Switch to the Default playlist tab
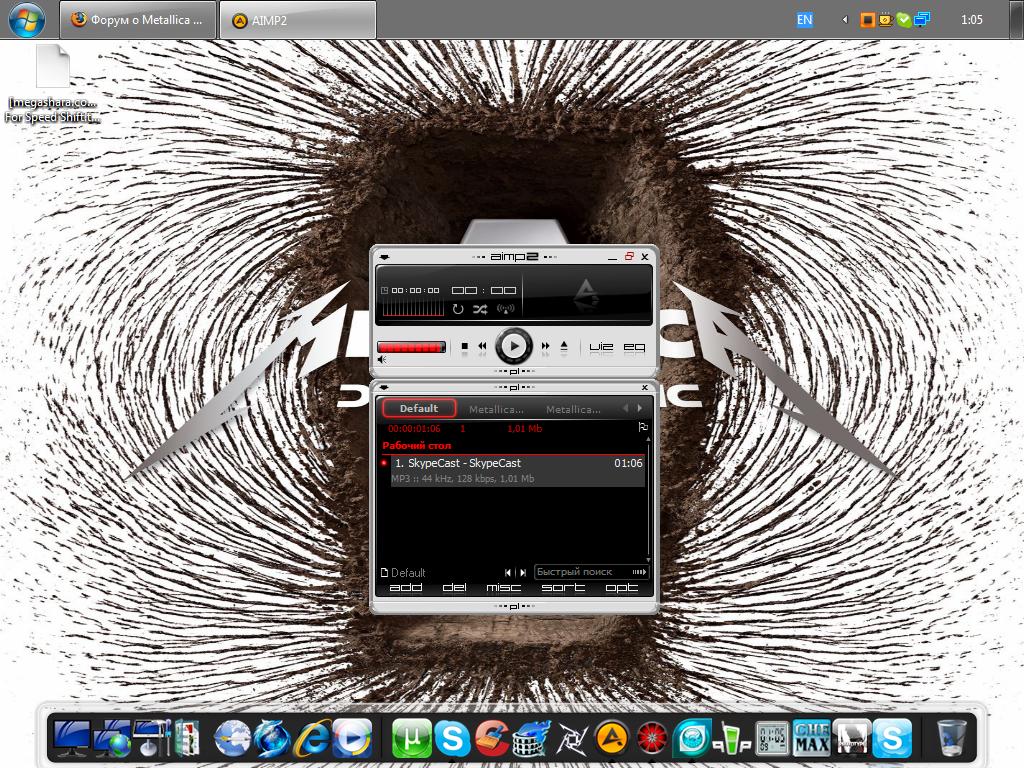The width and height of the screenshot is (1024, 768). (419, 408)
